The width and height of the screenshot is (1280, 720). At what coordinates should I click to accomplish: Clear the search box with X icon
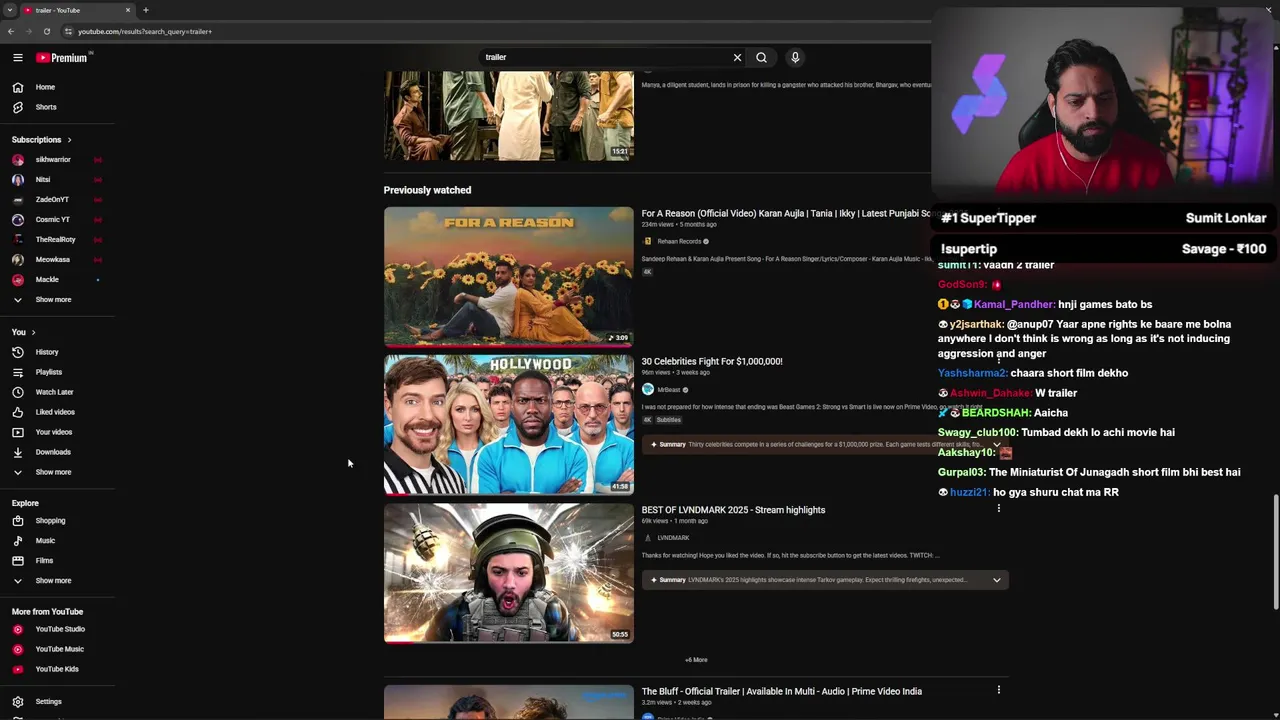738,57
